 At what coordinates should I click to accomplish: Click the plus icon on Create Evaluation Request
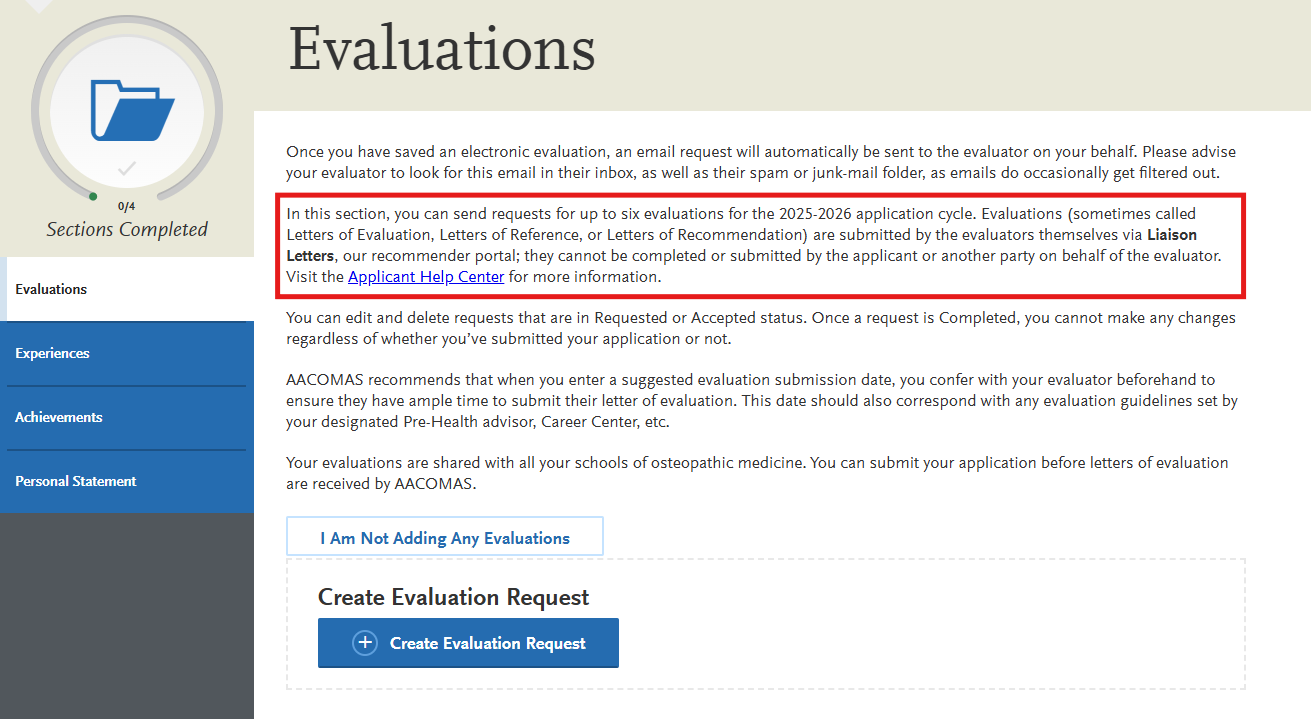[365, 643]
